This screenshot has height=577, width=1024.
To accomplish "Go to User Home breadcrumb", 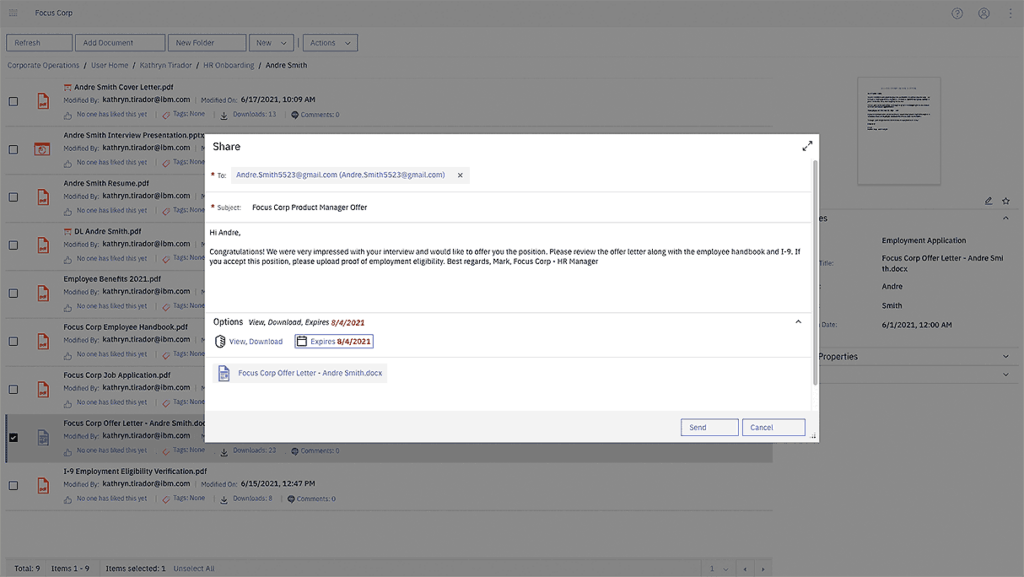I will click(110, 65).
